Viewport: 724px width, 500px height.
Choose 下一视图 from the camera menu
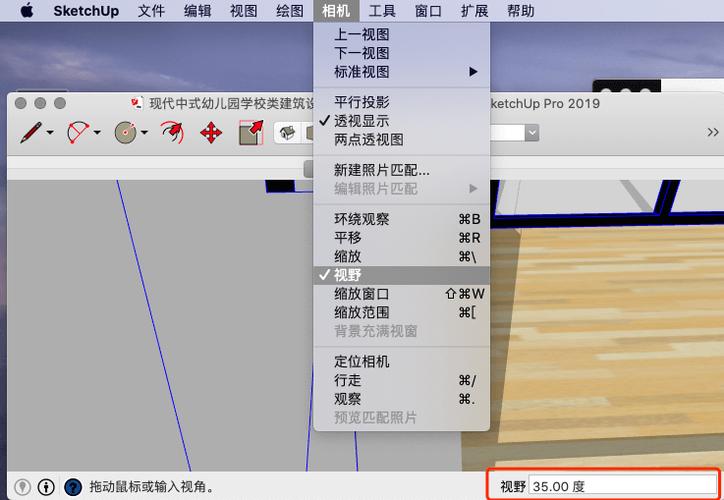click(x=401, y=53)
